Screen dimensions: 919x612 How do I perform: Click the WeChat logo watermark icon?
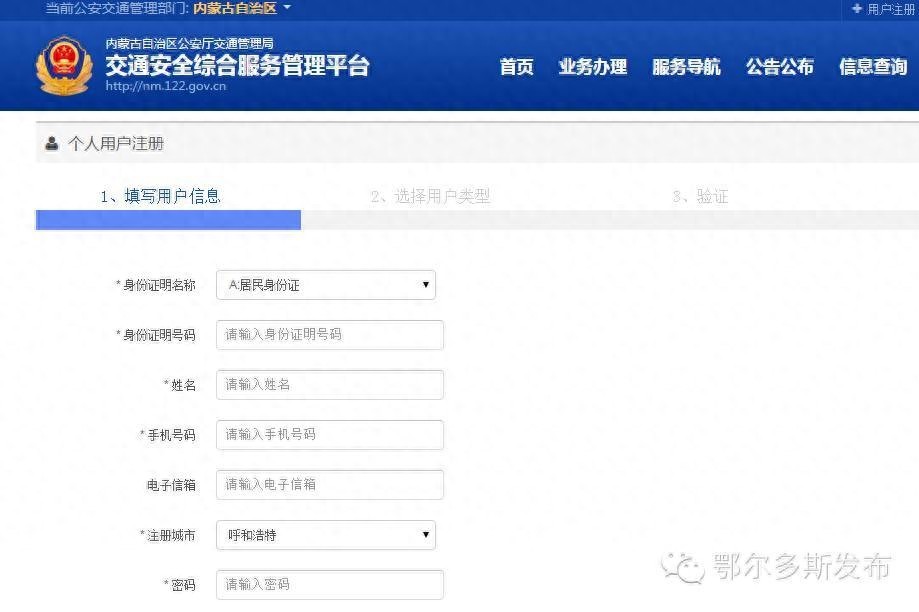click(683, 567)
